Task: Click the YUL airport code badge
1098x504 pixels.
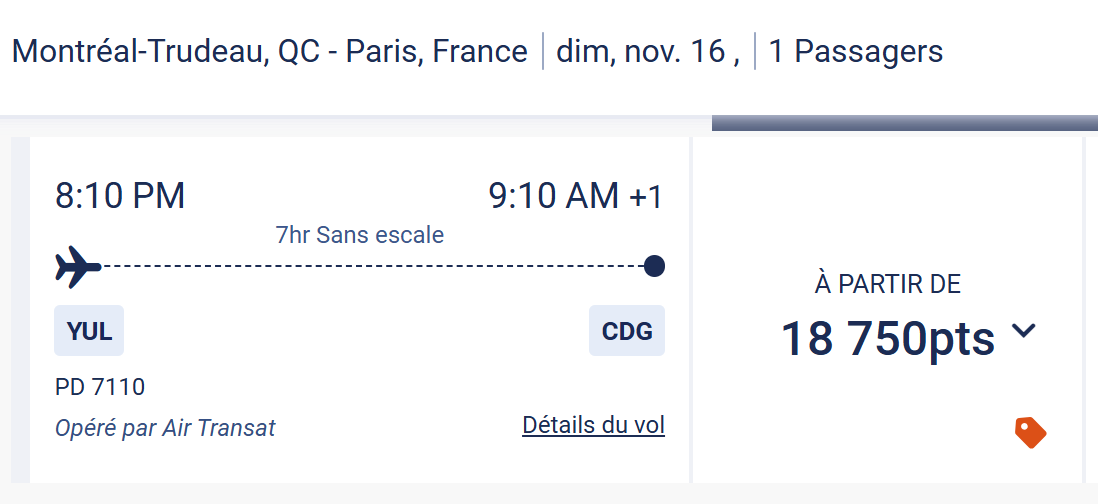Action: pyautogui.click(x=89, y=331)
